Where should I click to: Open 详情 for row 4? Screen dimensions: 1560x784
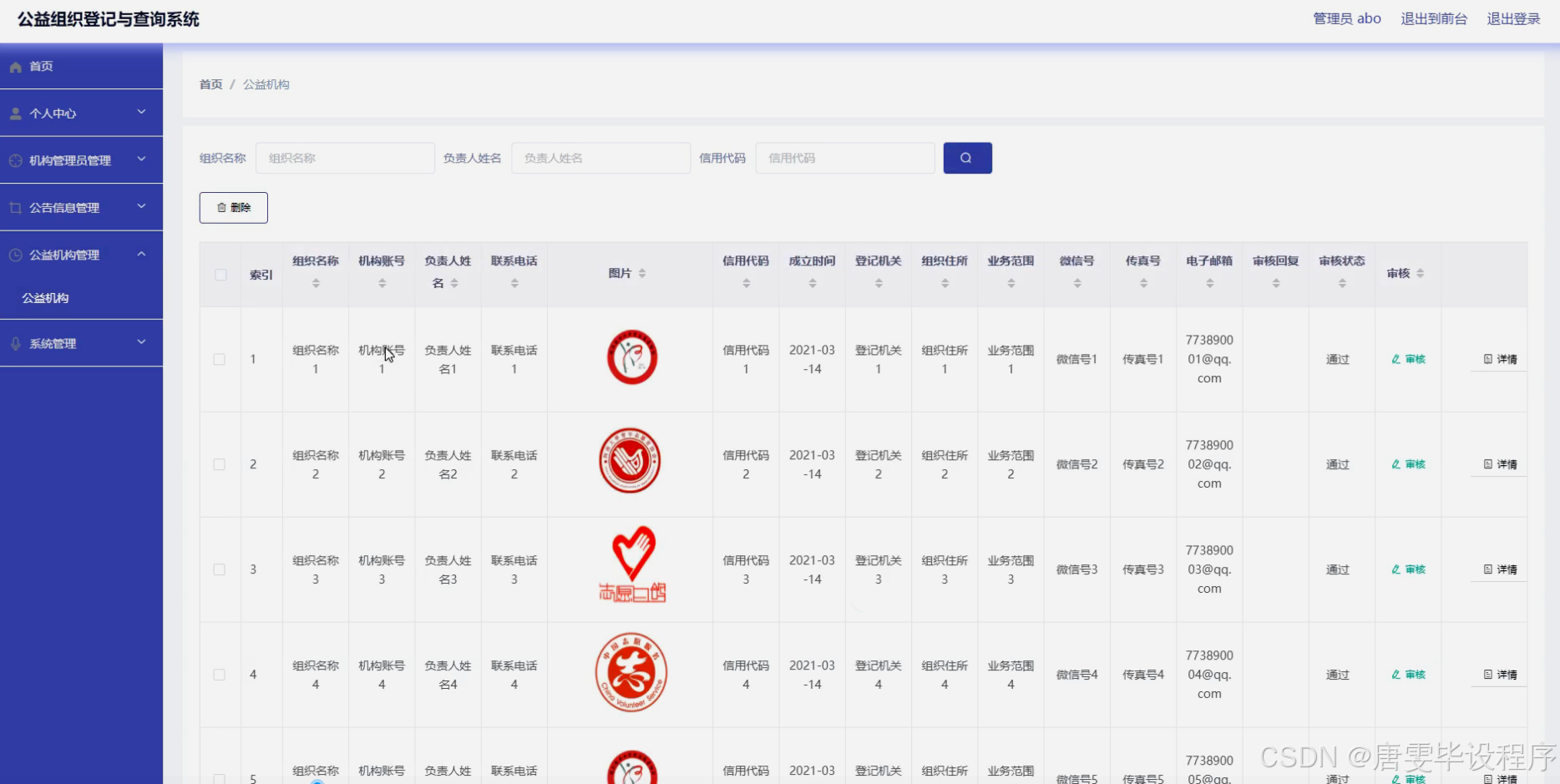tap(1500, 675)
